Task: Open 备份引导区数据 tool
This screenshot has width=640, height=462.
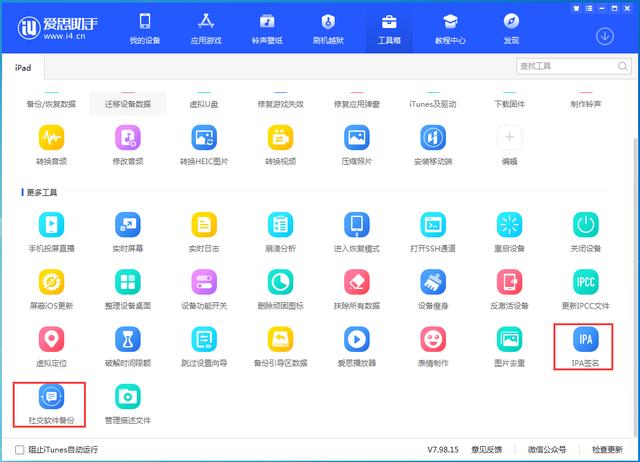Action: (x=280, y=339)
